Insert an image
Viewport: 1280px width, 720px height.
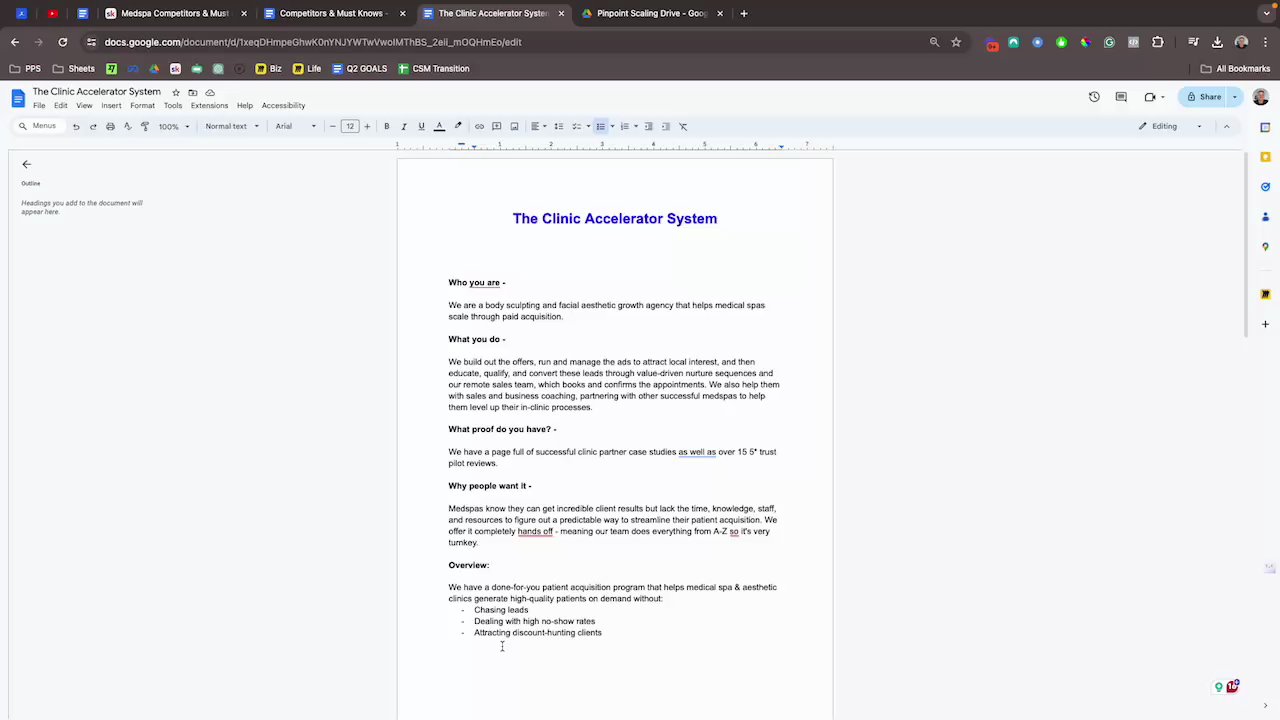(514, 126)
